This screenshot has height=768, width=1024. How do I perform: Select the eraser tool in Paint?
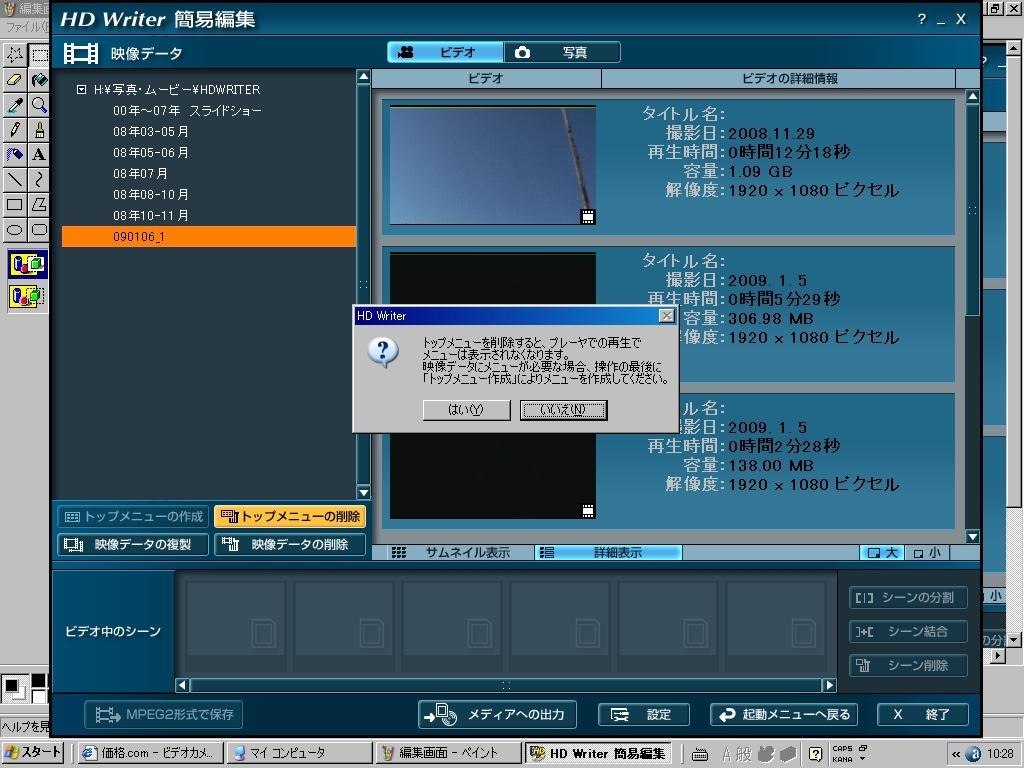pyautogui.click(x=14, y=80)
